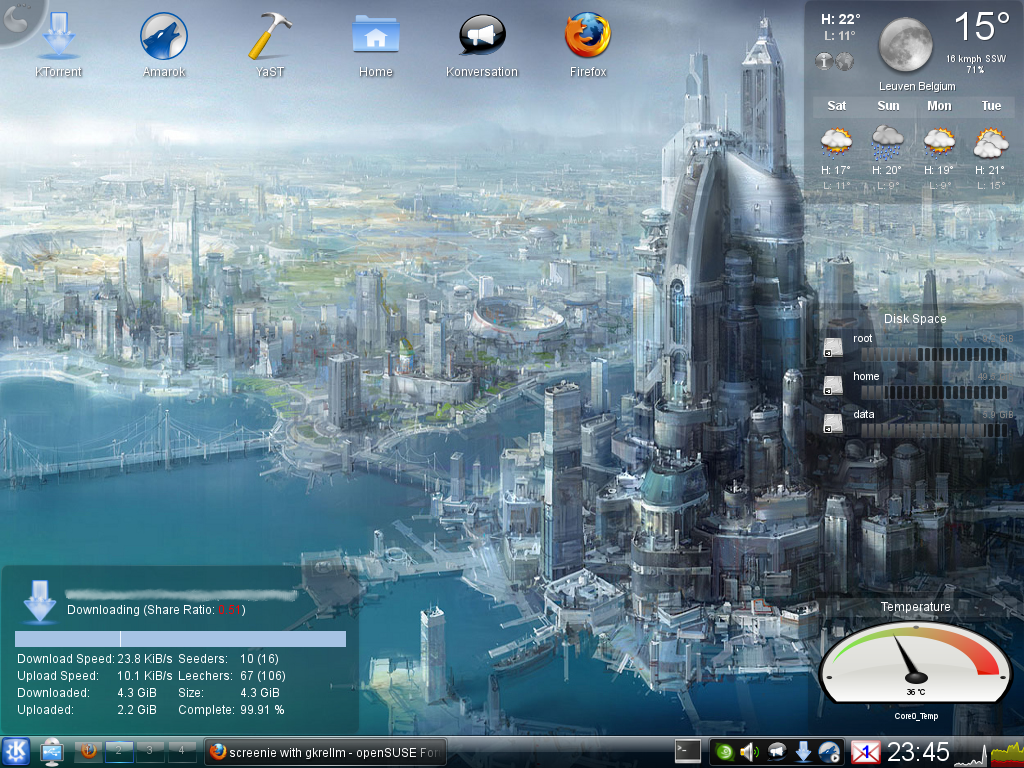Click data disk drive icon
This screenshot has width=1024, height=768.
[833, 423]
